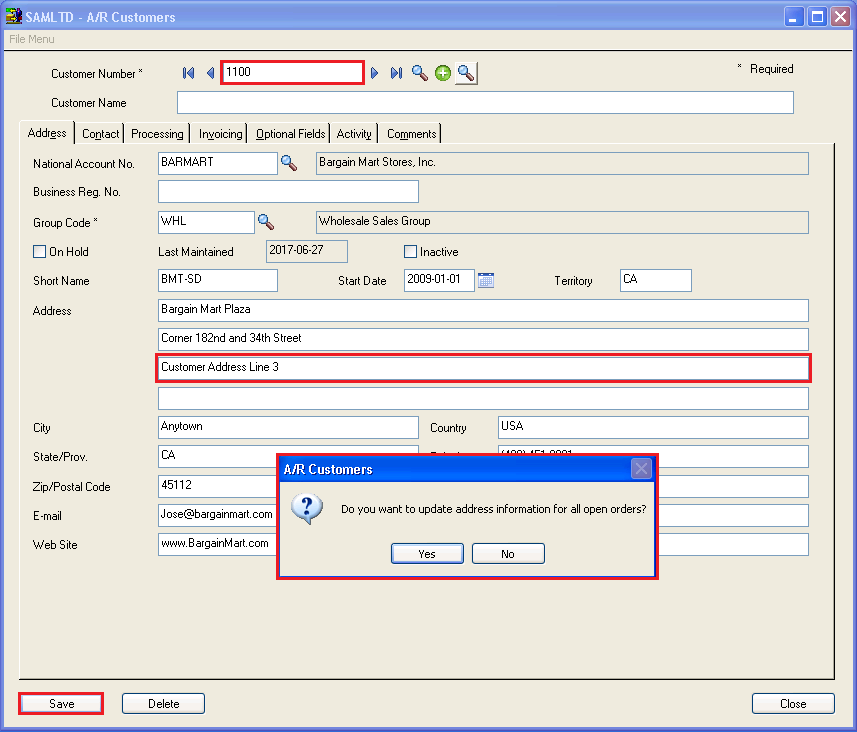Go to last customer record arrow
Screen dimensions: 857x732
click(x=396, y=73)
